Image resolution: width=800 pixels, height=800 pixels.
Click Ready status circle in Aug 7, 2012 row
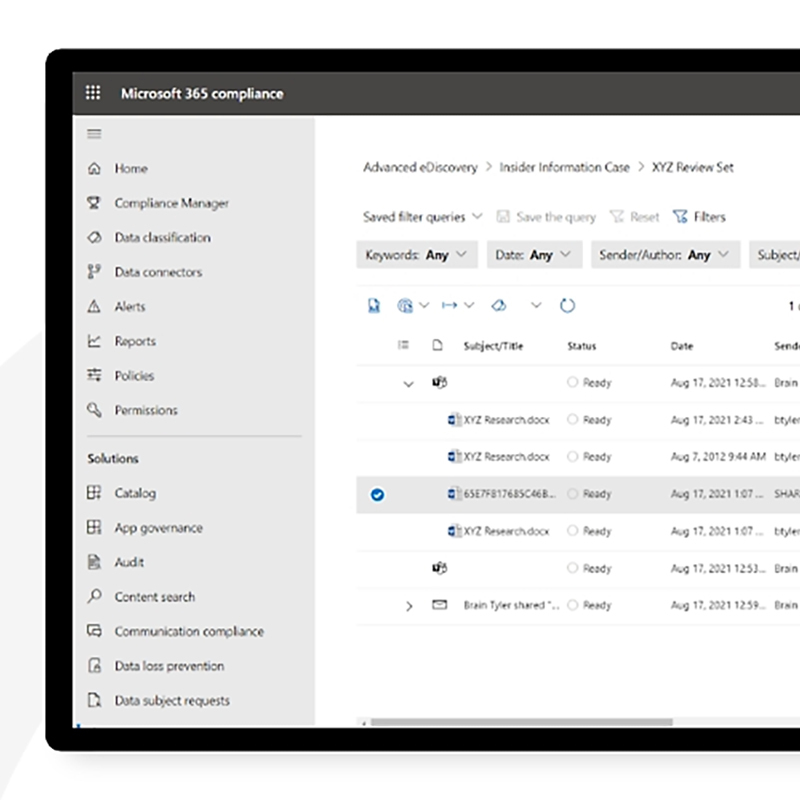point(572,456)
